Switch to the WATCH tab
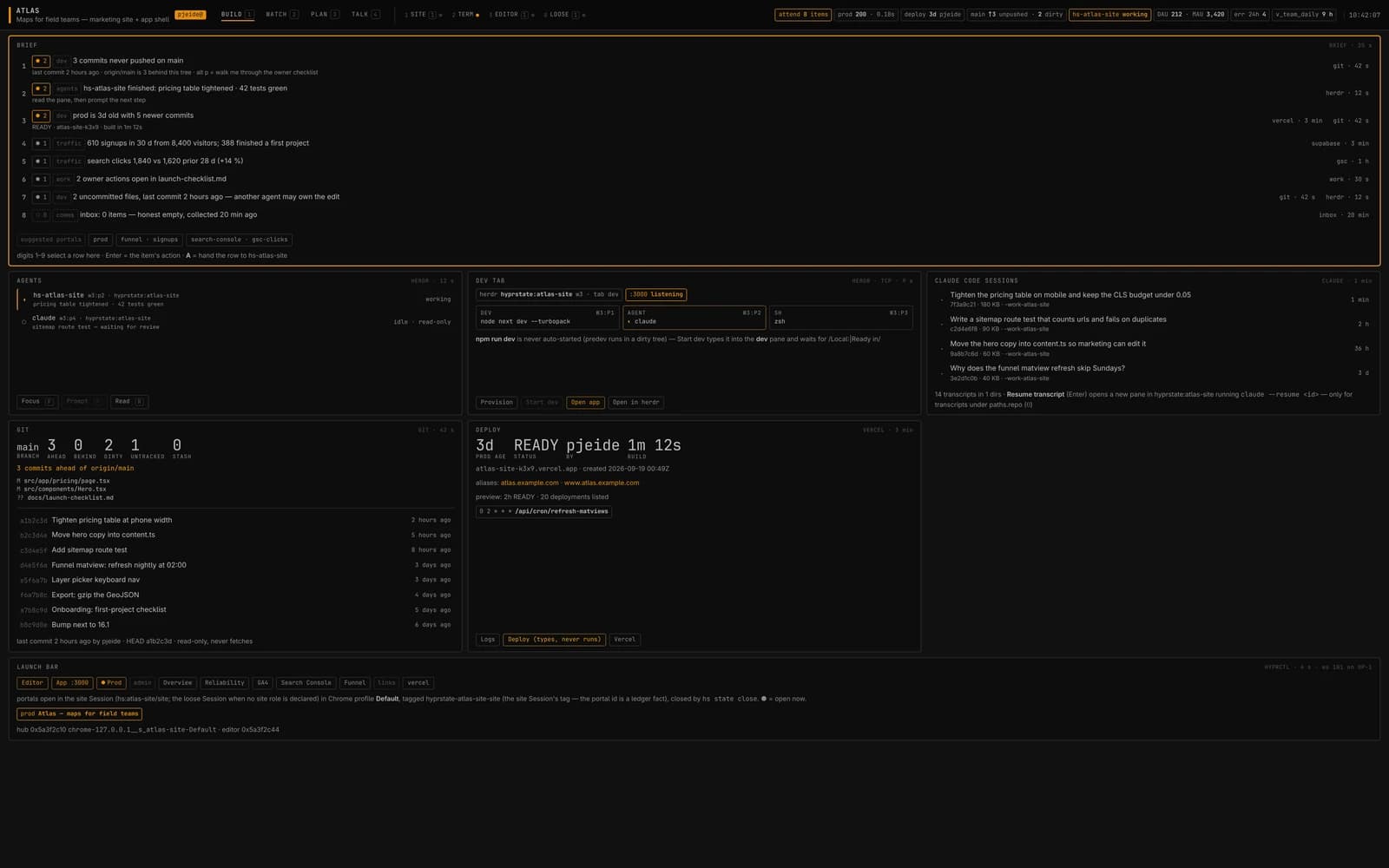 [x=282, y=15]
